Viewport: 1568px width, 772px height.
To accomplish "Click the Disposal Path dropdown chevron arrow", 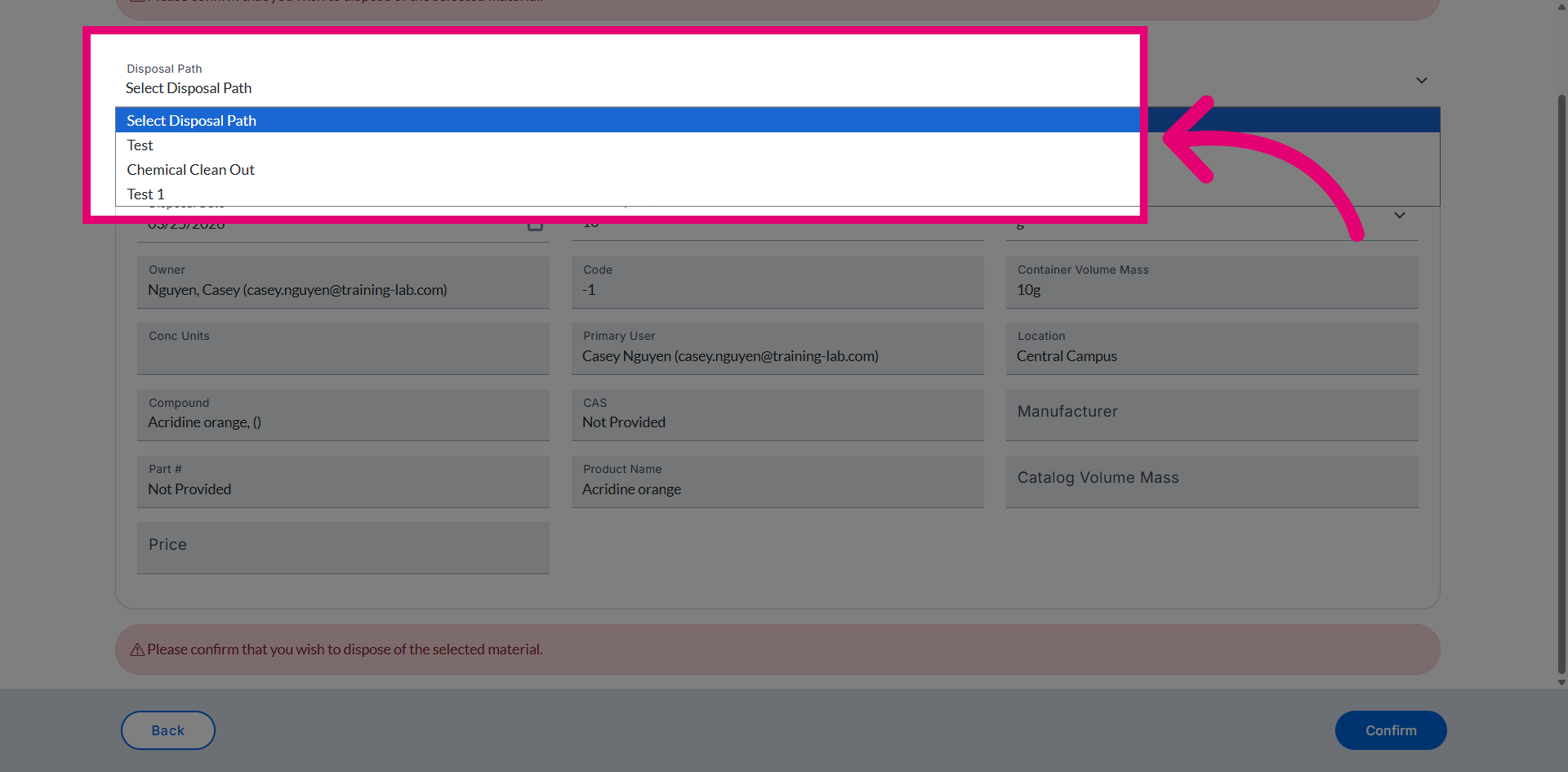I will [x=1422, y=80].
